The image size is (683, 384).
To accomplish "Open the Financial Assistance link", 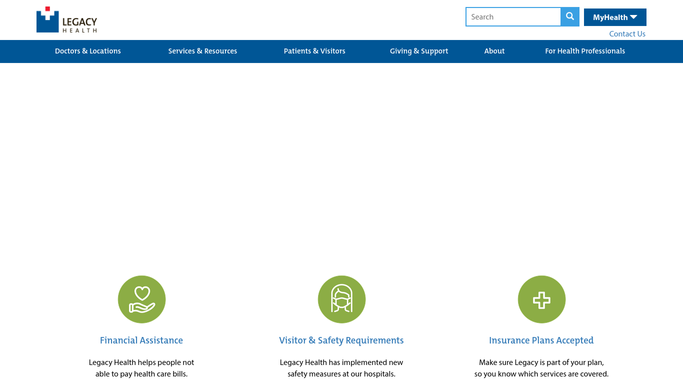I will (x=141, y=340).
